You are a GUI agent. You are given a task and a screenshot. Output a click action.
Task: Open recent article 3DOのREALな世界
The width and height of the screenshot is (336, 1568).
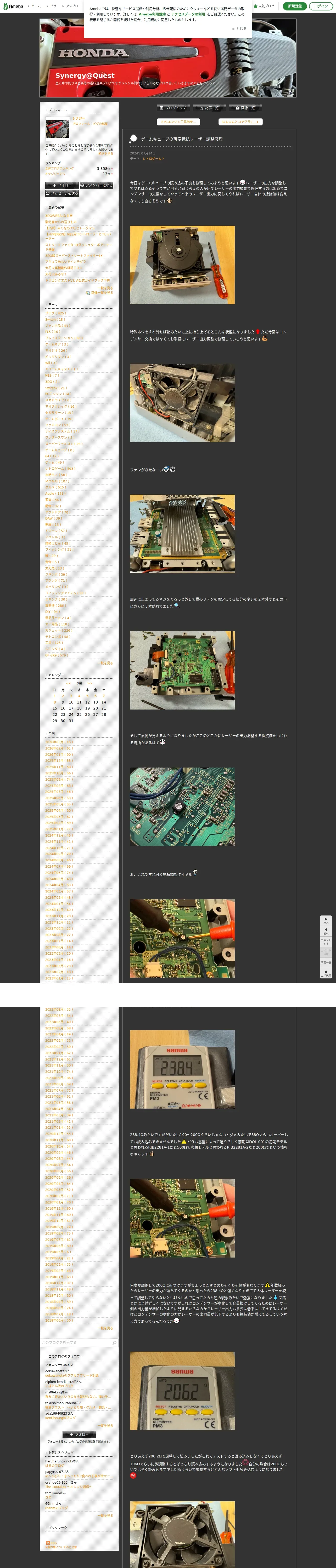click(59, 216)
